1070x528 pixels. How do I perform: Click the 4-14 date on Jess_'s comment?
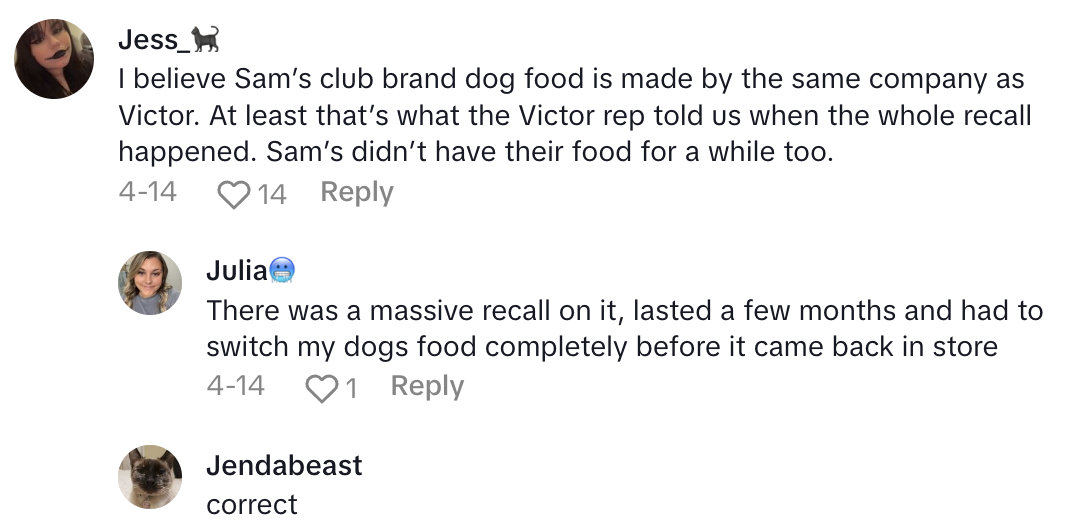147,192
